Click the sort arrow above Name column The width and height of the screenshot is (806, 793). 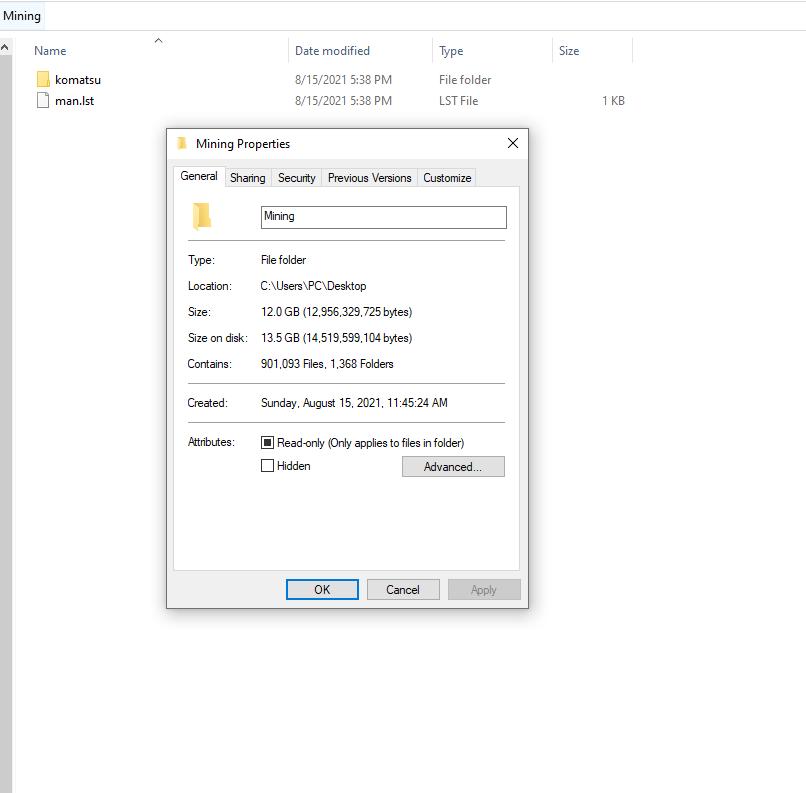[x=158, y=41]
